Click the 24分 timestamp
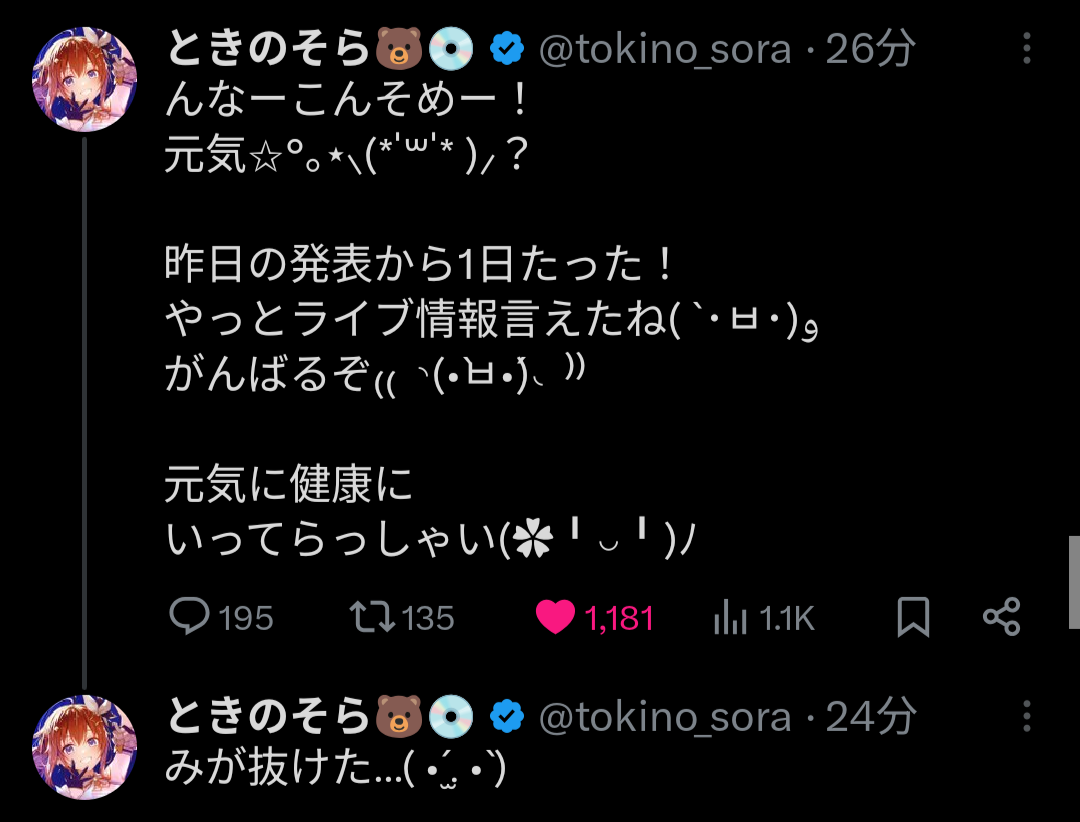This screenshot has width=1080, height=822. pos(870,717)
